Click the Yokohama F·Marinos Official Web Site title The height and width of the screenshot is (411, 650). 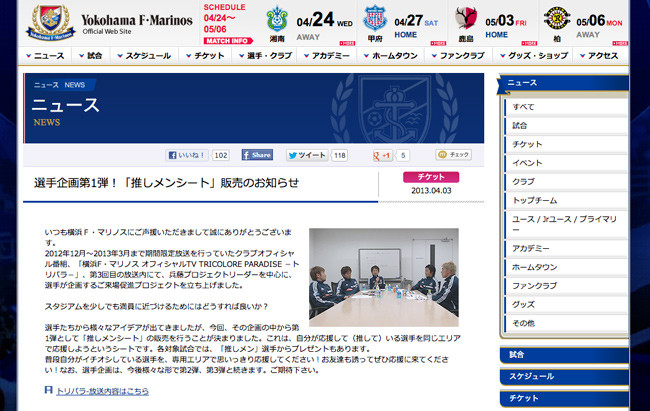[x=137, y=24]
